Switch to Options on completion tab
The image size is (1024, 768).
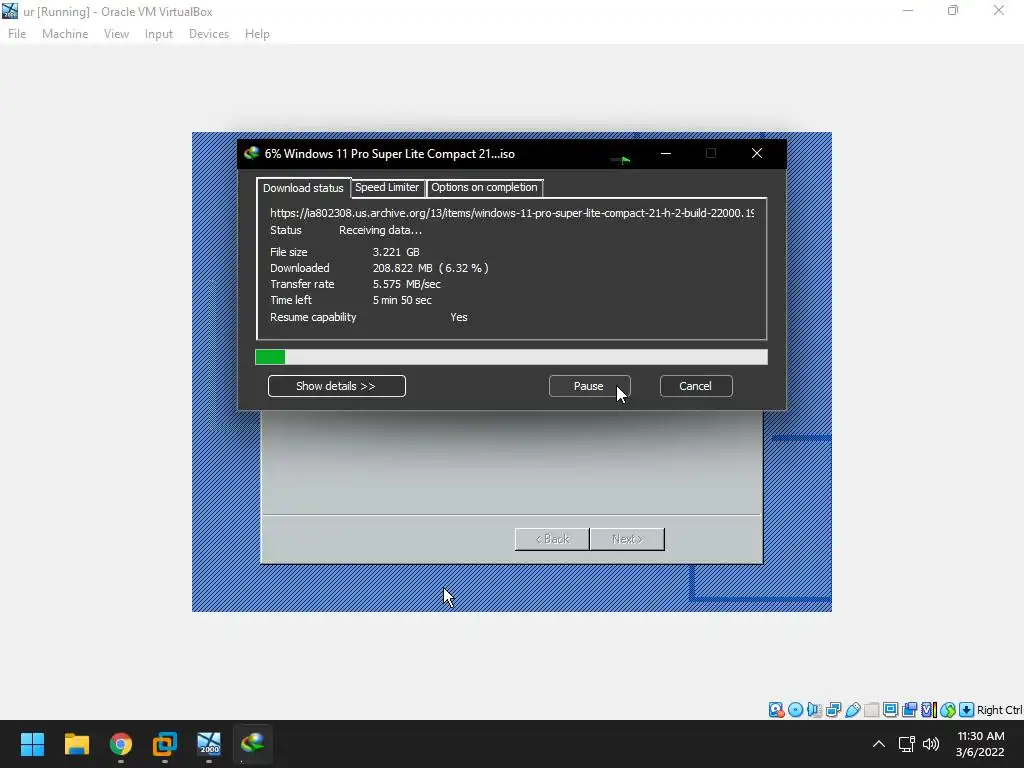click(x=484, y=187)
